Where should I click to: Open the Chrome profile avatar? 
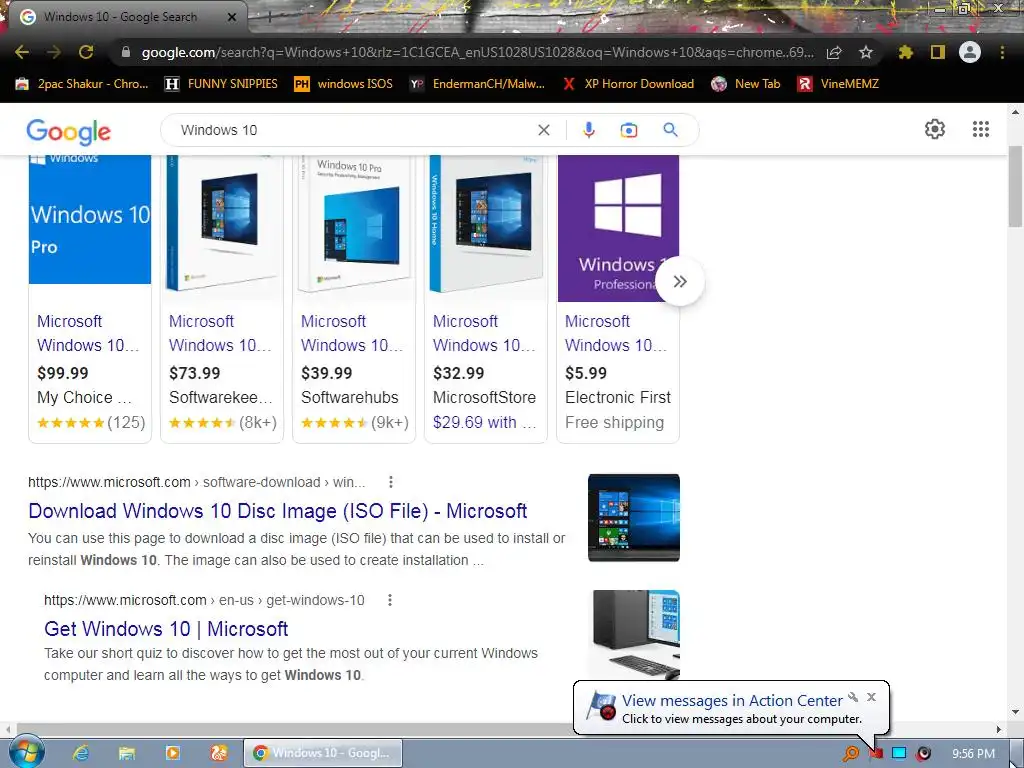[x=970, y=52]
